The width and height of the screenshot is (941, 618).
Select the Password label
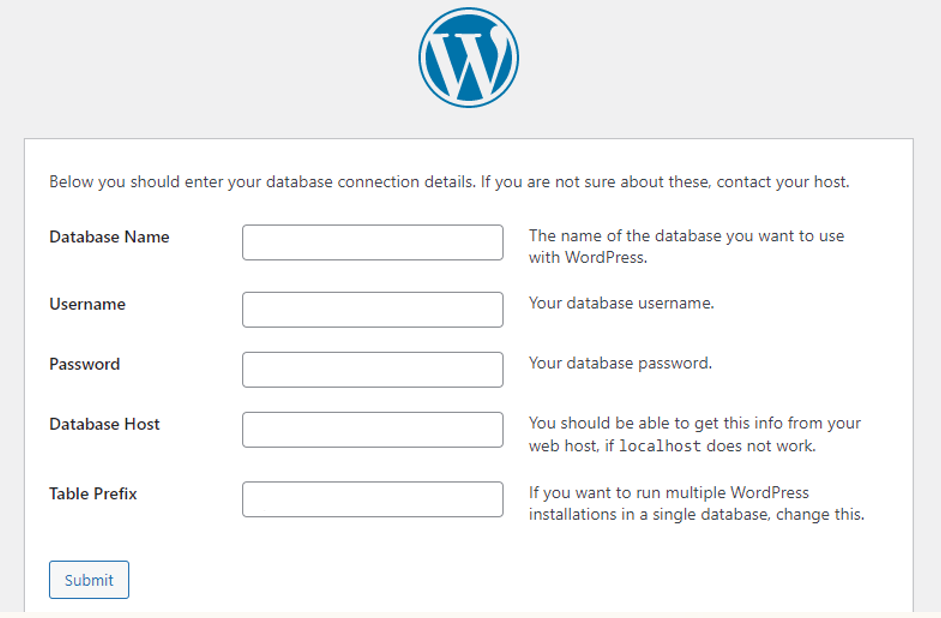[85, 364]
